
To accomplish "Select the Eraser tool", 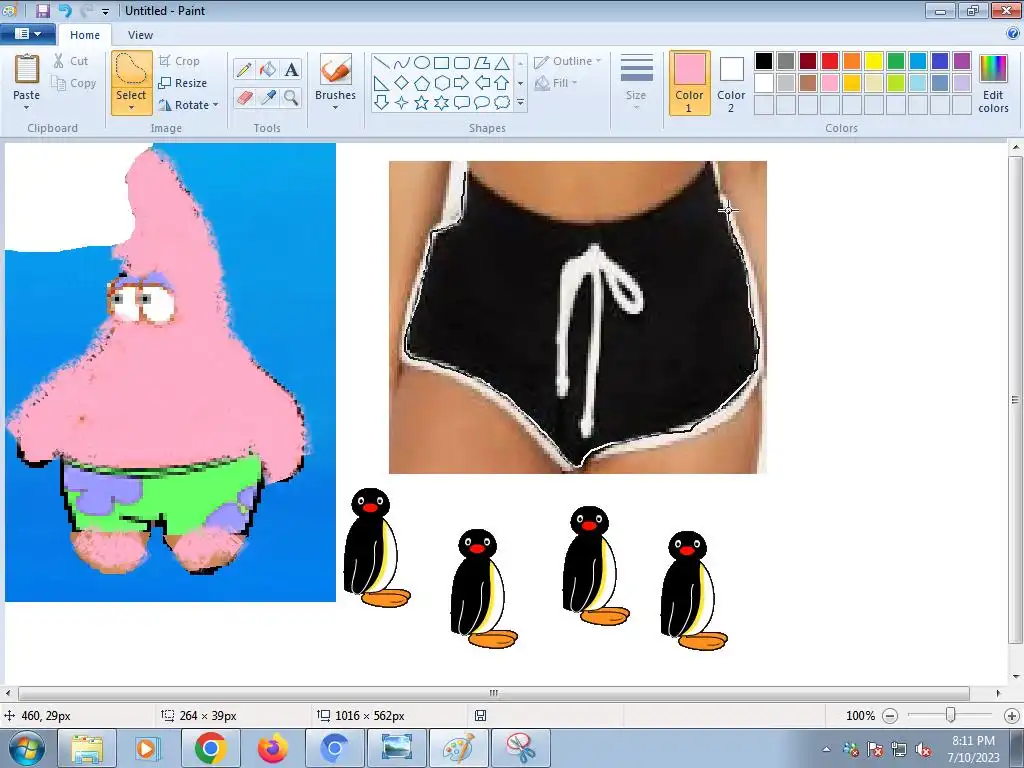I will click(244, 98).
